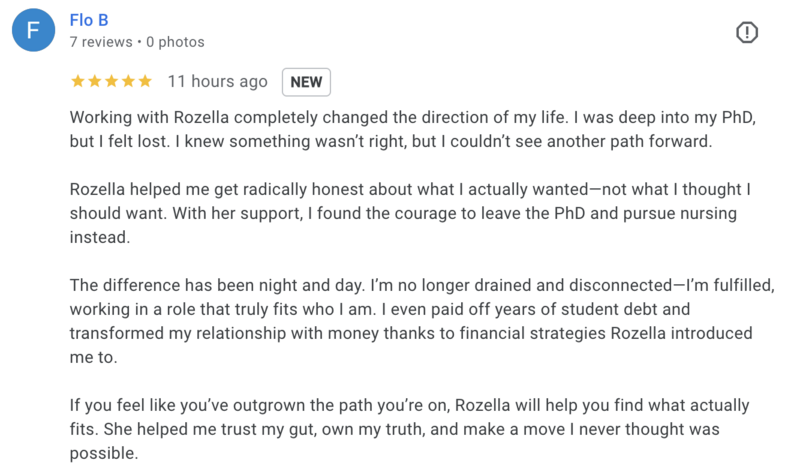This screenshot has height=475, width=800.
Task: Click the NEW badge beside timestamp
Action: [x=306, y=82]
